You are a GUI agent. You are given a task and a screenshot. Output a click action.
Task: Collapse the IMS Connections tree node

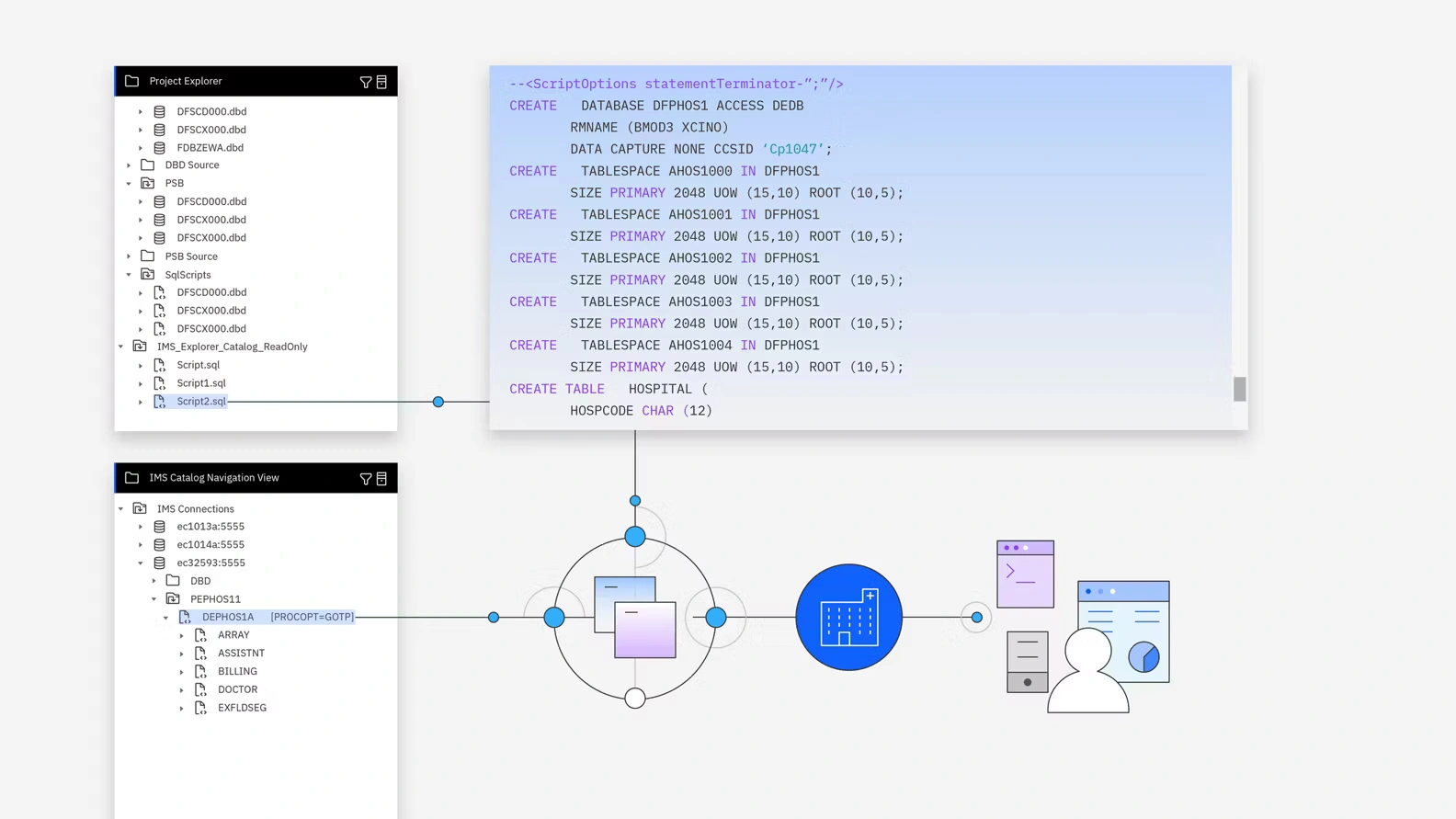tap(121, 509)
